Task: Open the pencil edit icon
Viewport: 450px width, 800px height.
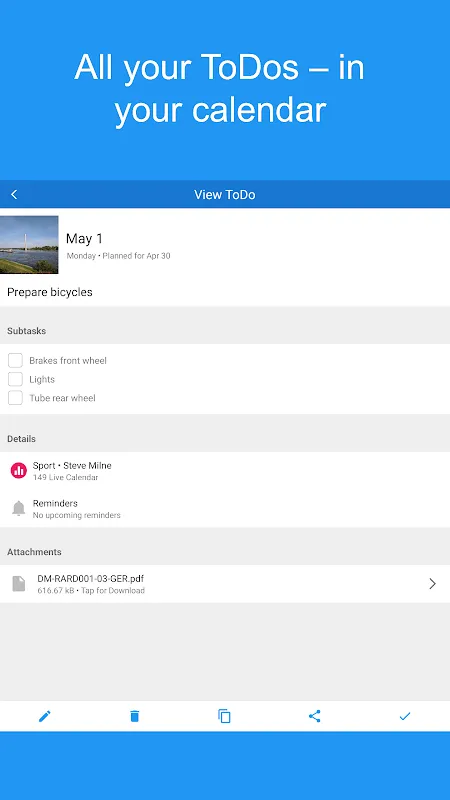Action: coord(45,716)
